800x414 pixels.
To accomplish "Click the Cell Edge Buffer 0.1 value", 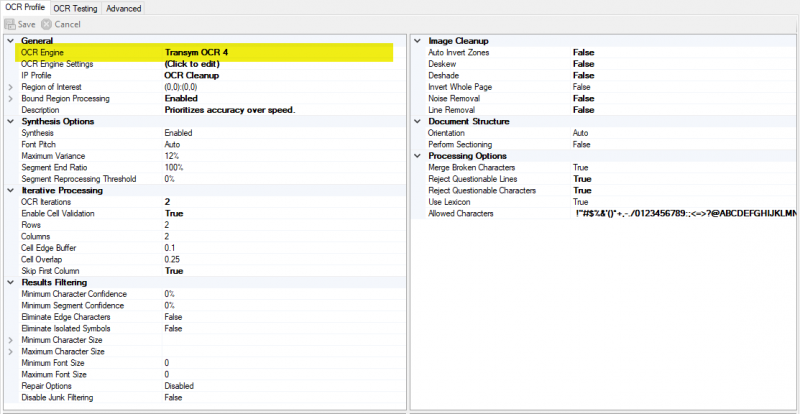I will 169,248.
